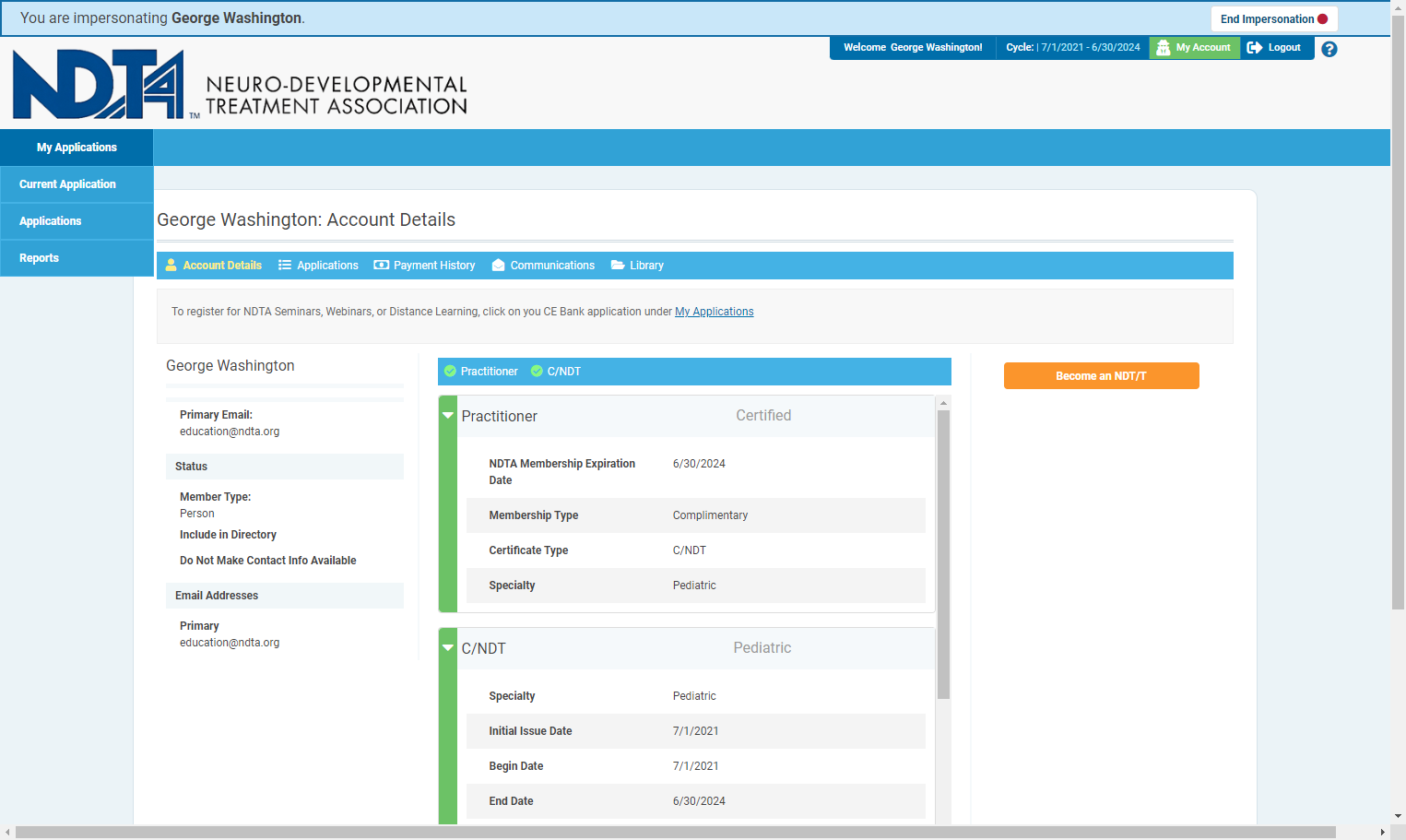Click the C/NDT jump link in blue bar

[556, 372]
